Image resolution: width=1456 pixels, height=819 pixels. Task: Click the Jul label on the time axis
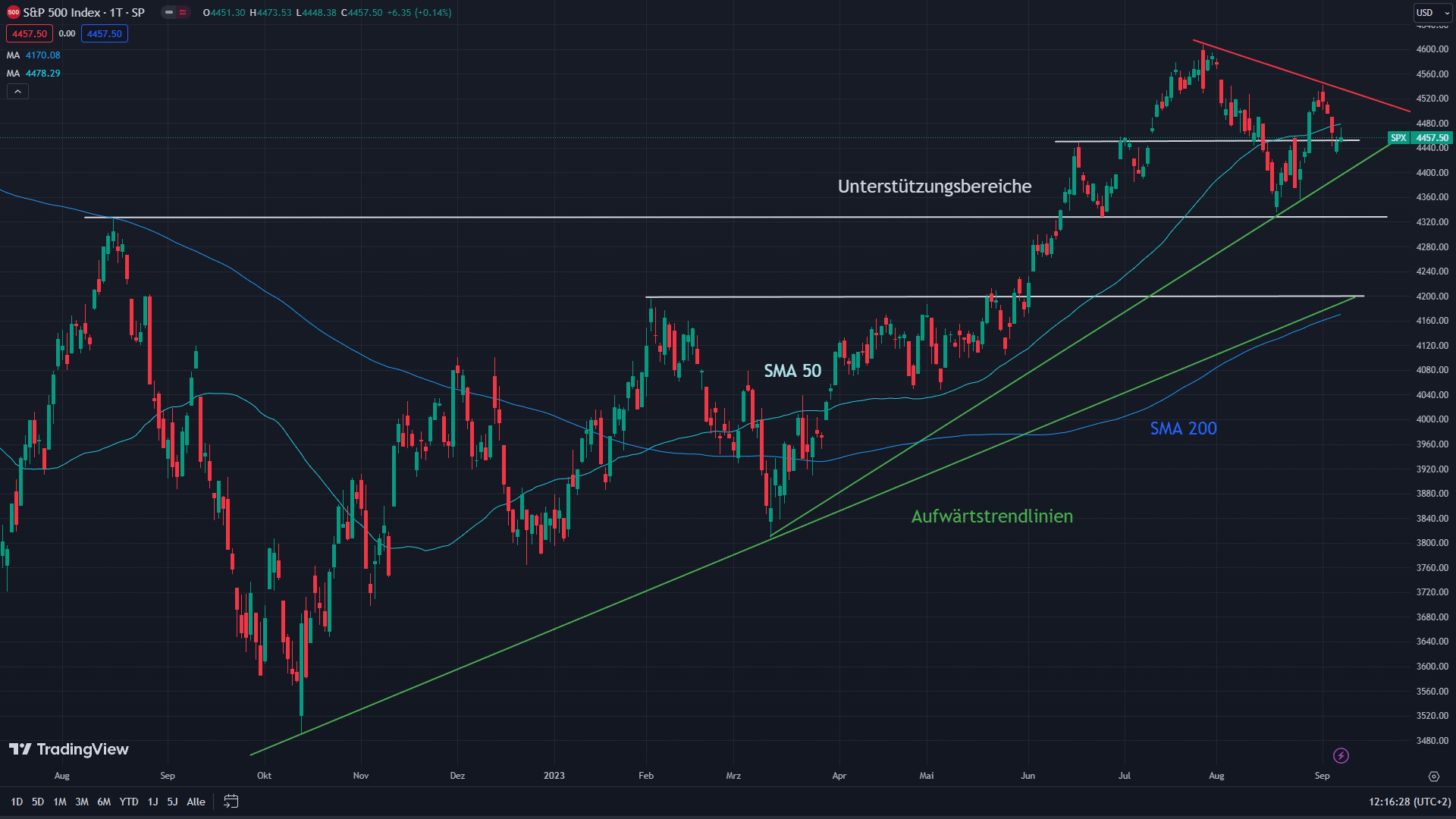(x=1125, y=776)
